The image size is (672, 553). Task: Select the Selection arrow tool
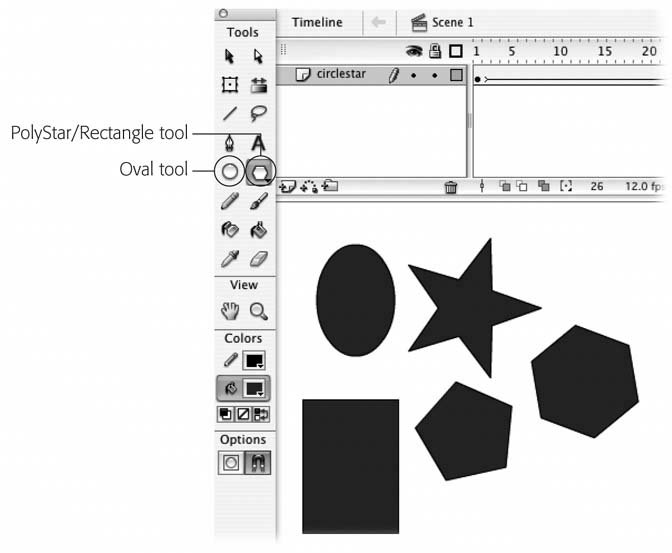tap(229, 56)
